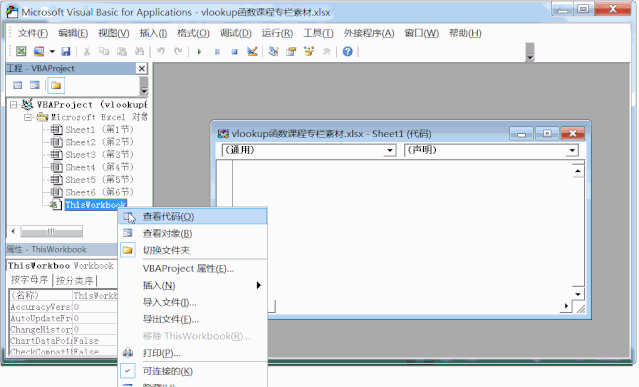This screenshot has width=639, height=387.
Task: Open the 视图(V) menu
Action: tap(114, 33)
